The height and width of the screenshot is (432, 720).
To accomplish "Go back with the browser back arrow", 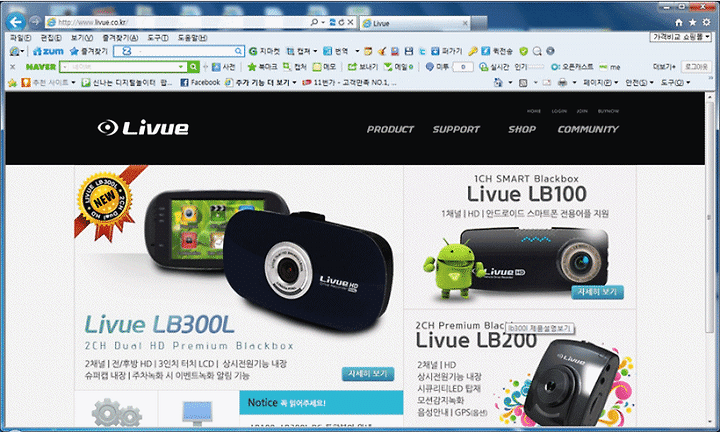I will (16, 22).
